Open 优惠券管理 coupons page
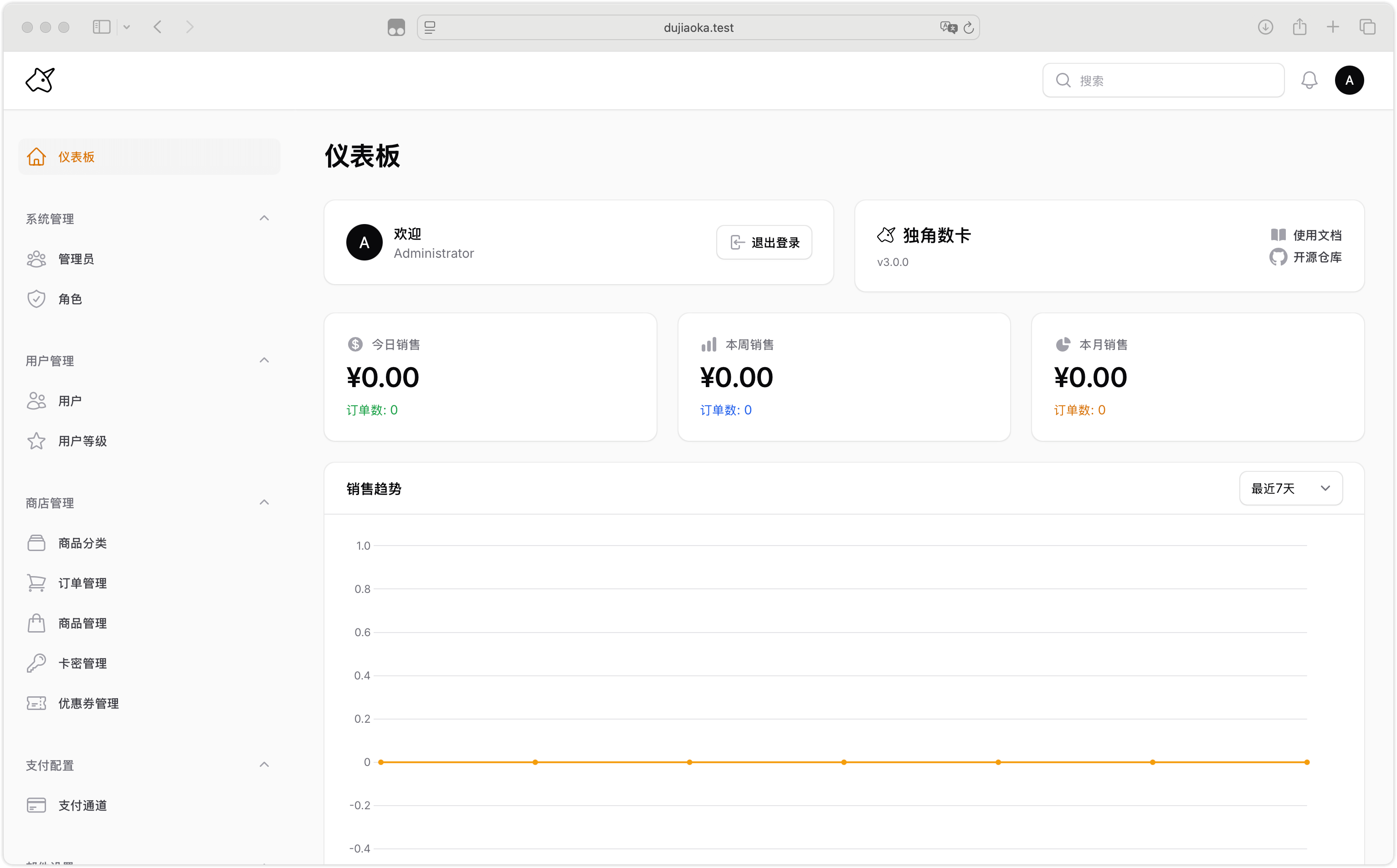 pos(149,703)
